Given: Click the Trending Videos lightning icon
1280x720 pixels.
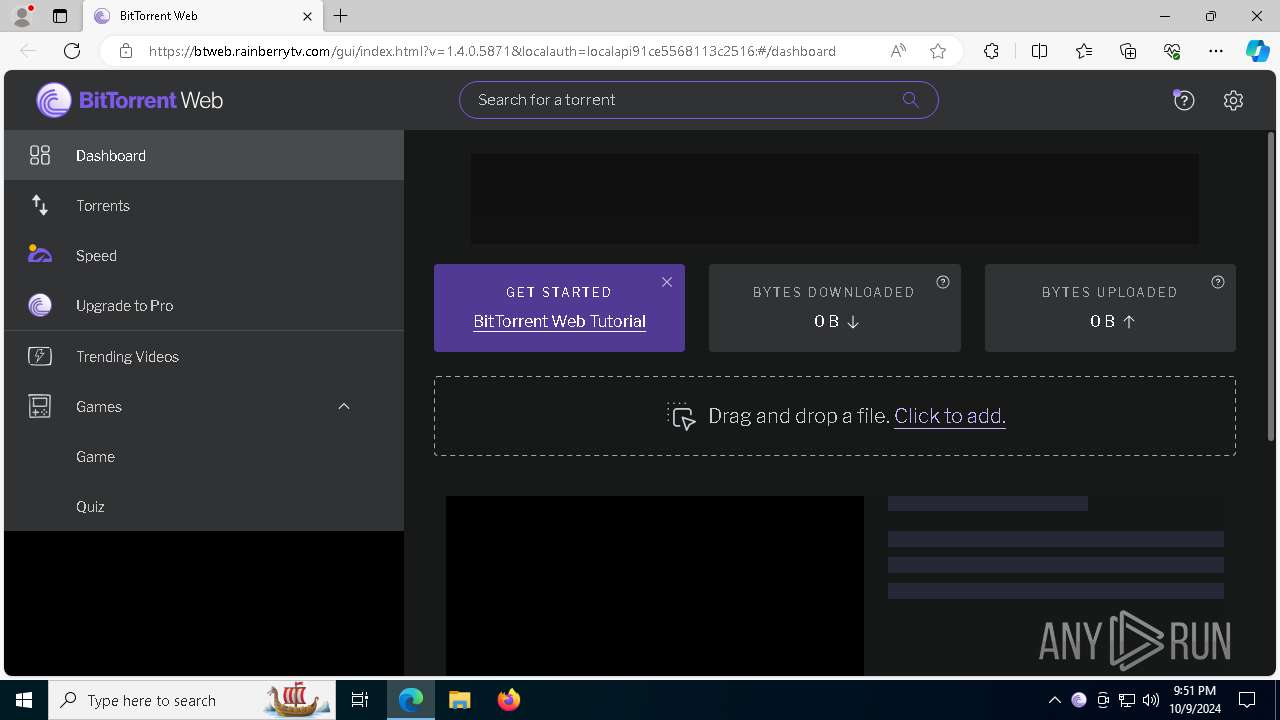Looking at the screenshot, I should 40,356.
